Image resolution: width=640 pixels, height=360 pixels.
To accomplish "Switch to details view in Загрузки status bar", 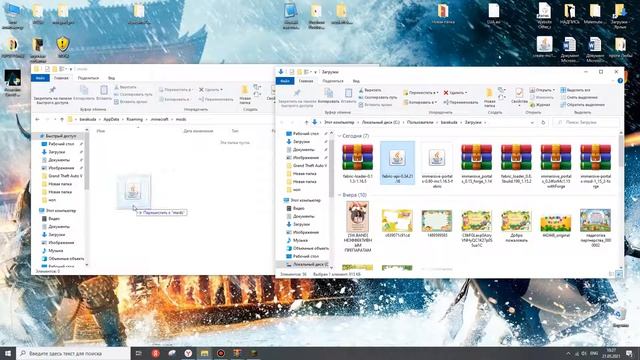I will 611,274.
